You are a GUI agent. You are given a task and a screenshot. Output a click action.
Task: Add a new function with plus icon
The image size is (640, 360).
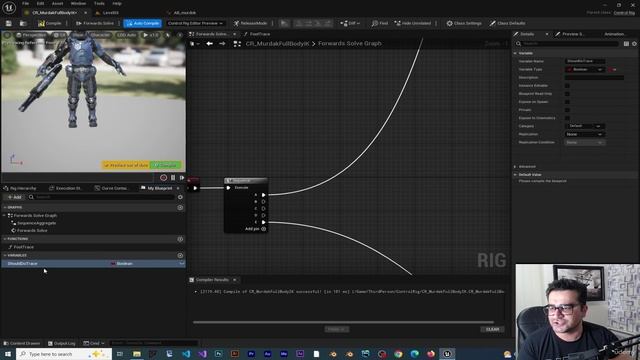pyautogui.click(x=180, y=239)
